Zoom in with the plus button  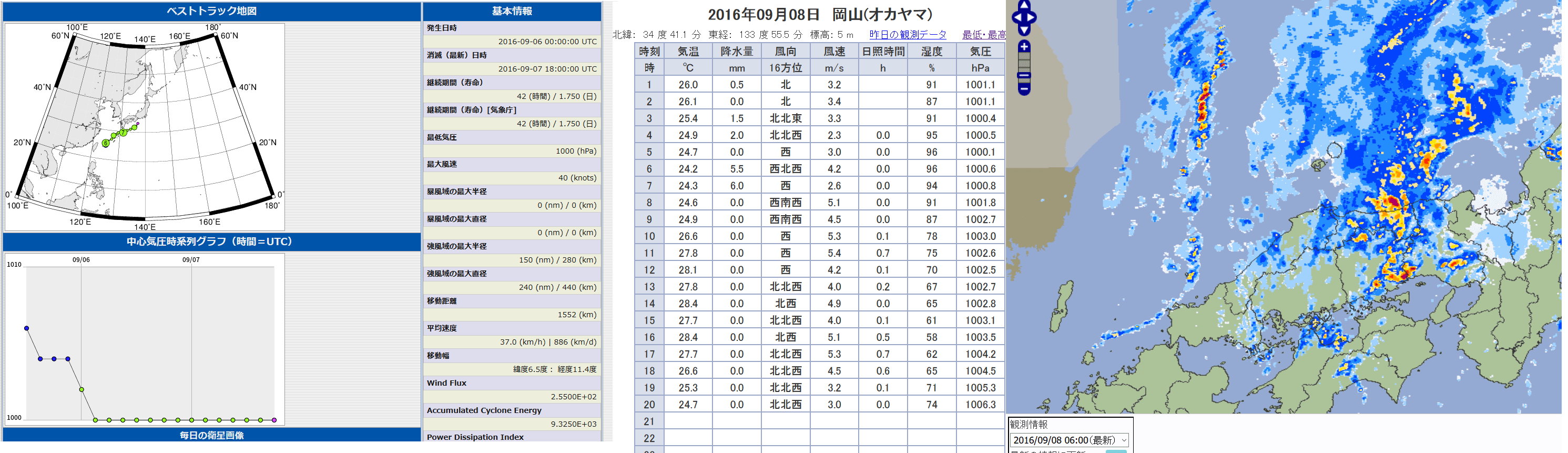tap(1024, 47)
